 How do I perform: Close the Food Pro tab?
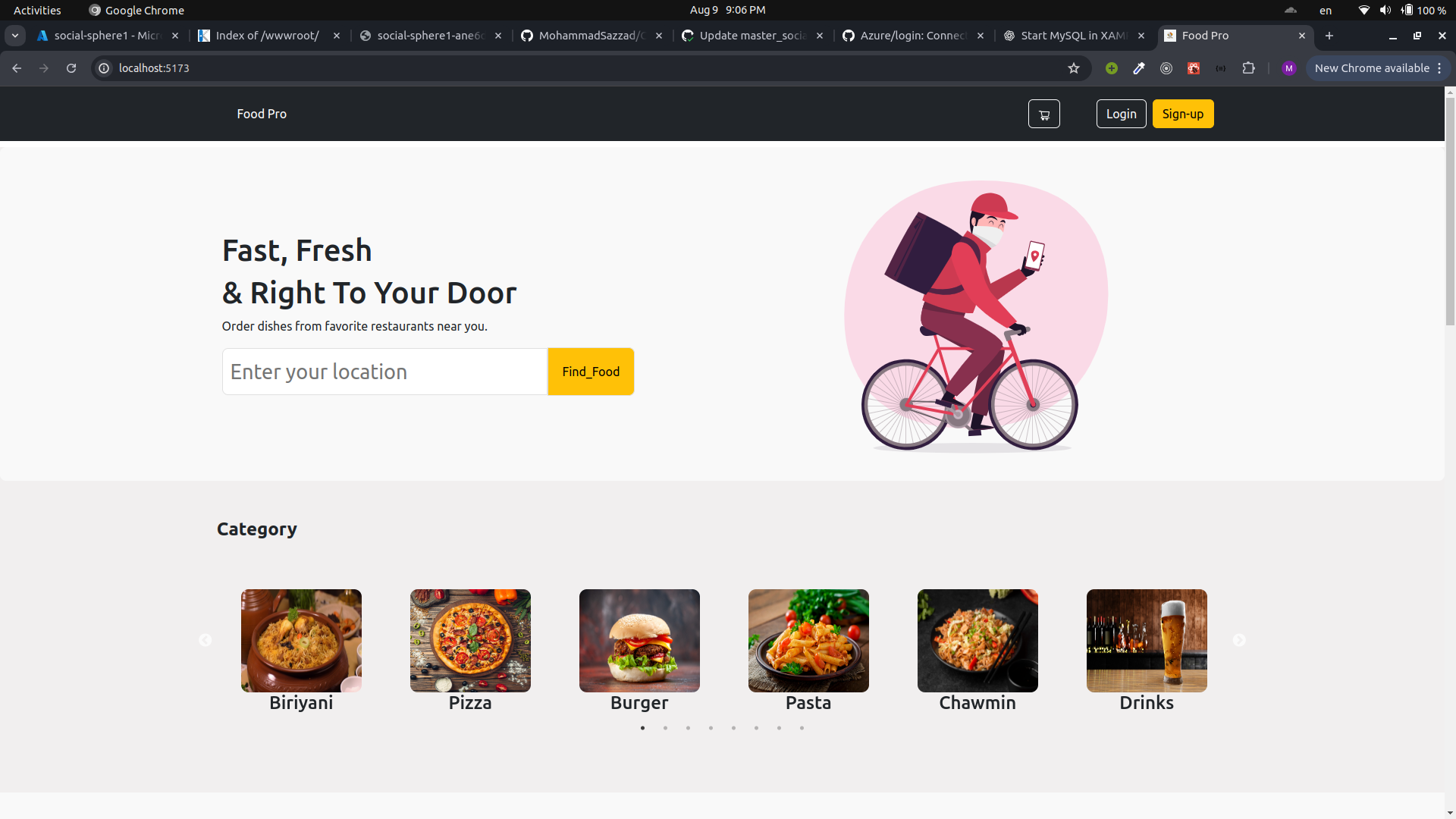tap(1302, 36)
